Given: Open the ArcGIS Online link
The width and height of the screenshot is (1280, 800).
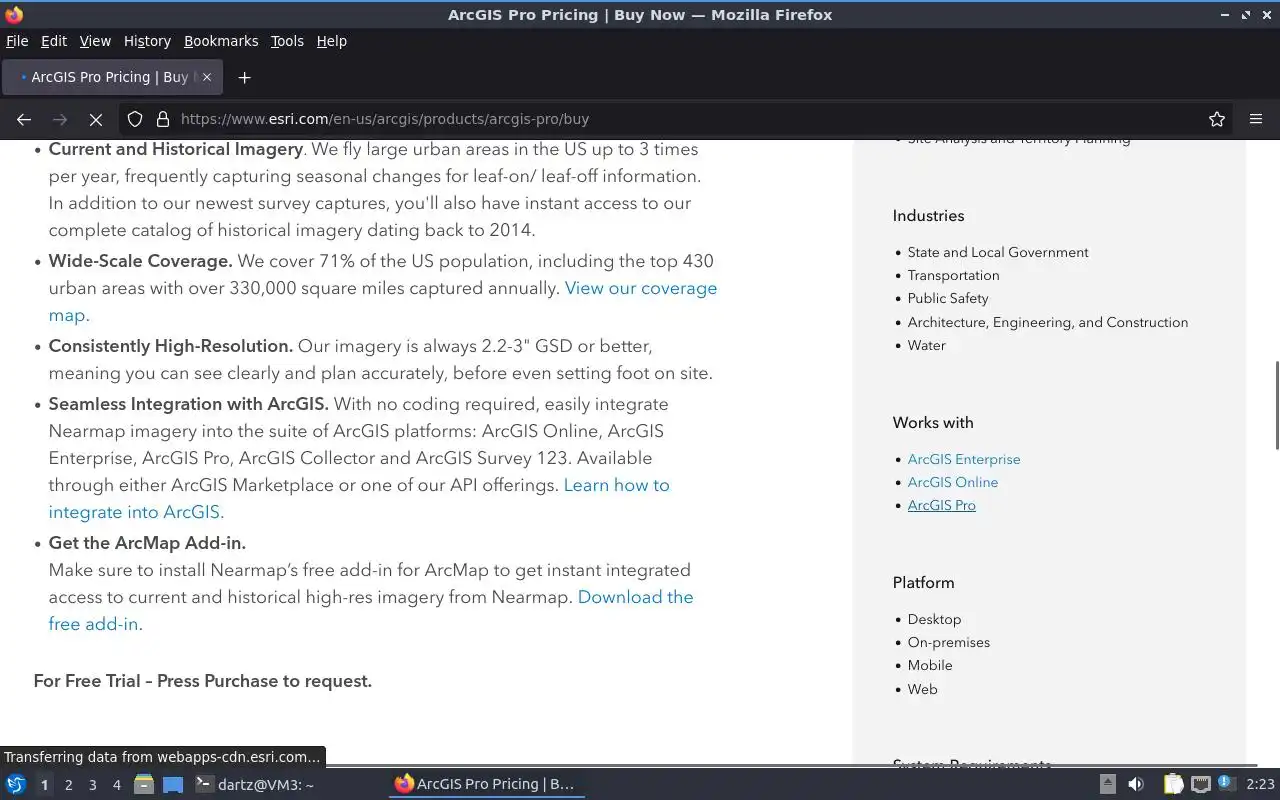Looking at the screenshot, I should (953, 482).
